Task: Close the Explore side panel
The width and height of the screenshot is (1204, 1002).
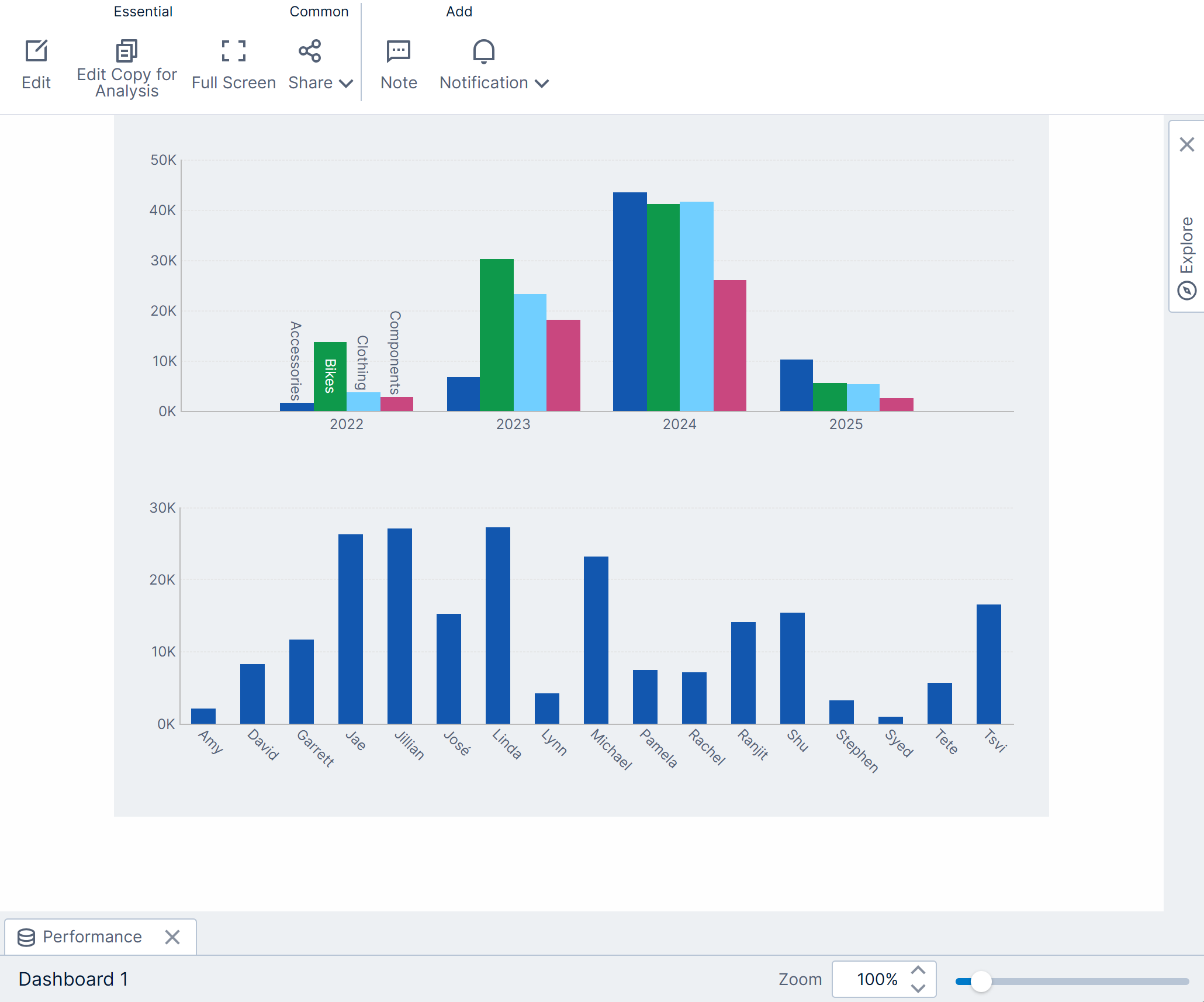Action: (1187, 144)
